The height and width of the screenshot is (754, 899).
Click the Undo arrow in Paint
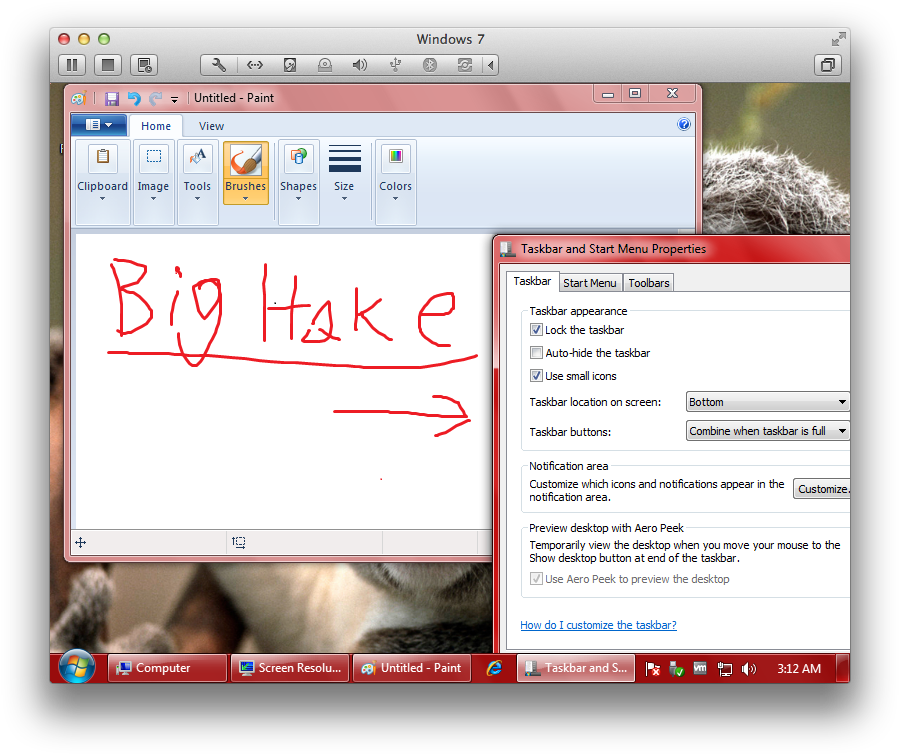[x=134, y=99]
